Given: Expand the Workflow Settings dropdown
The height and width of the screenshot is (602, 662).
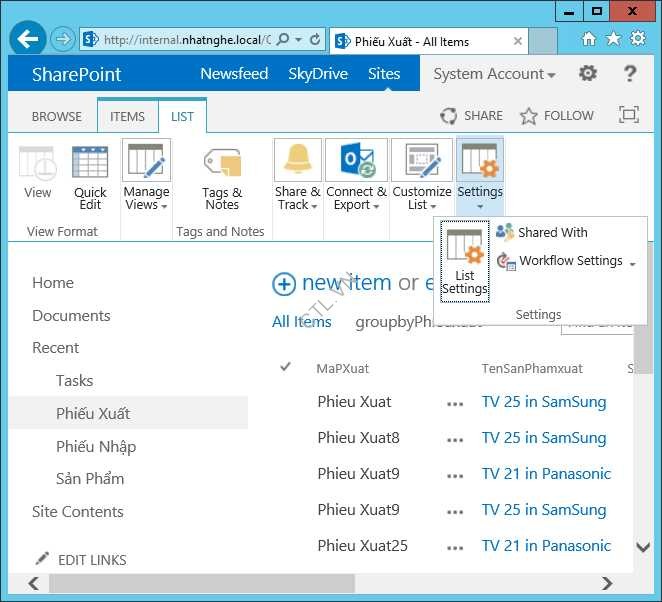Looking at the screenshot, I should coord(567,261).
